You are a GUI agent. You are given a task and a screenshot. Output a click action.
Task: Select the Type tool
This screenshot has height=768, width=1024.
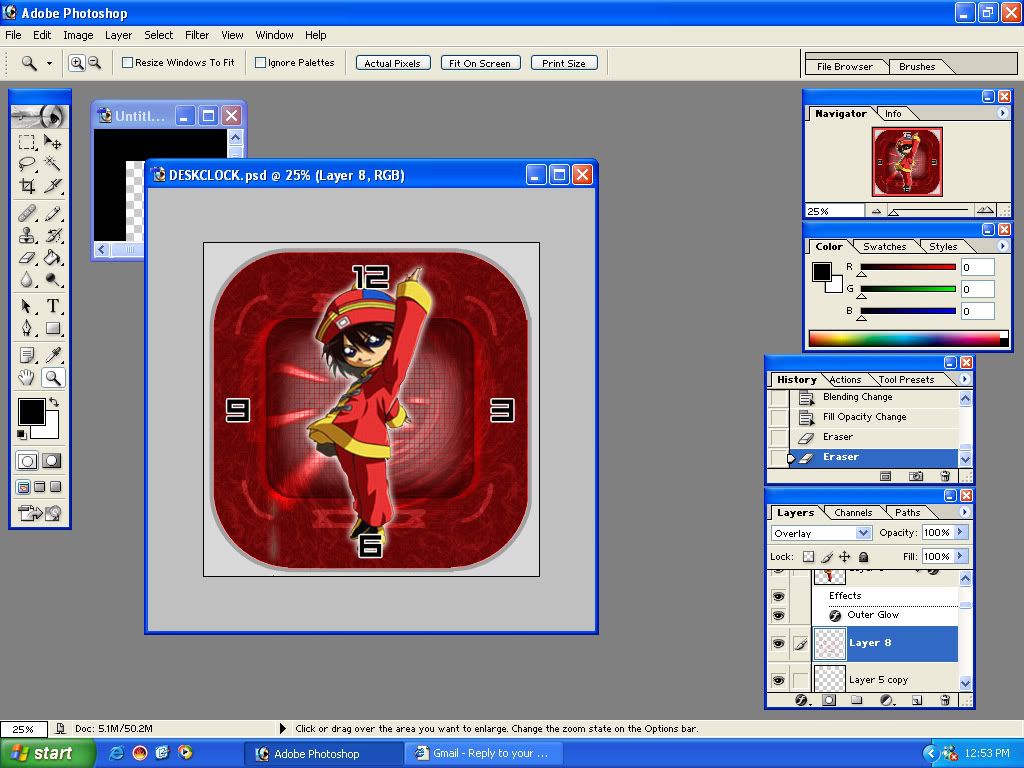point(53,306)
